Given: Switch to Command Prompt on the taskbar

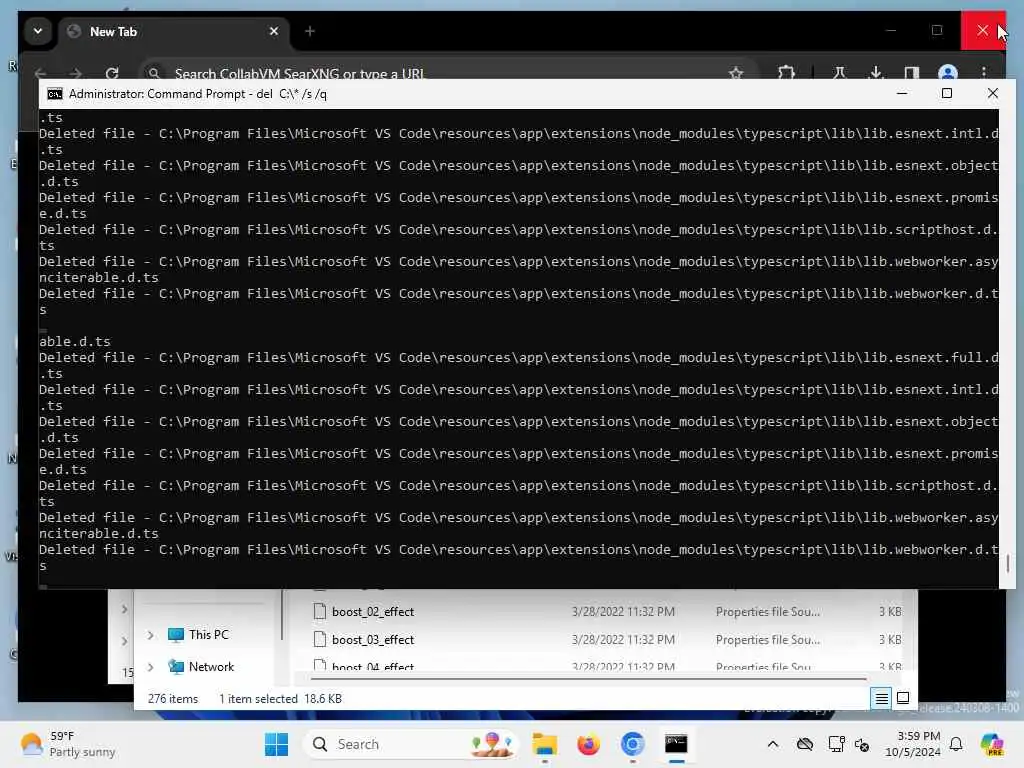Looking at the screenshot, I should pos(676,744).
